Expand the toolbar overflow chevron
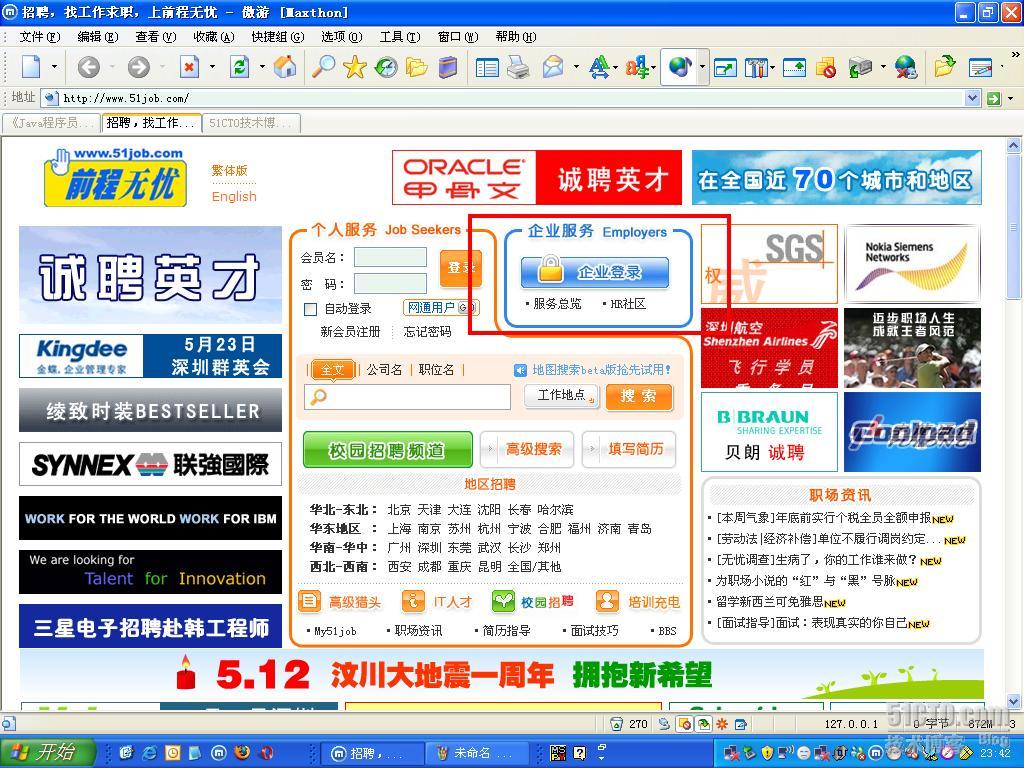Image resolution: width=1024 pixels, height=768 pixels. (x=1014, y=55)
